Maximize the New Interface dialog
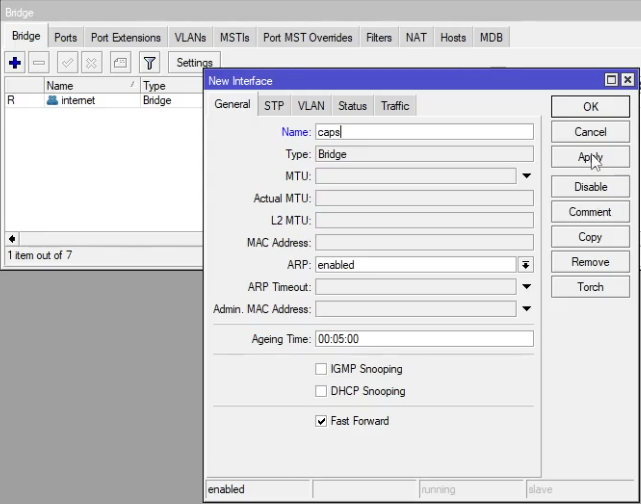The height and width of the screenshot is (504, 641). click(611, 80)
